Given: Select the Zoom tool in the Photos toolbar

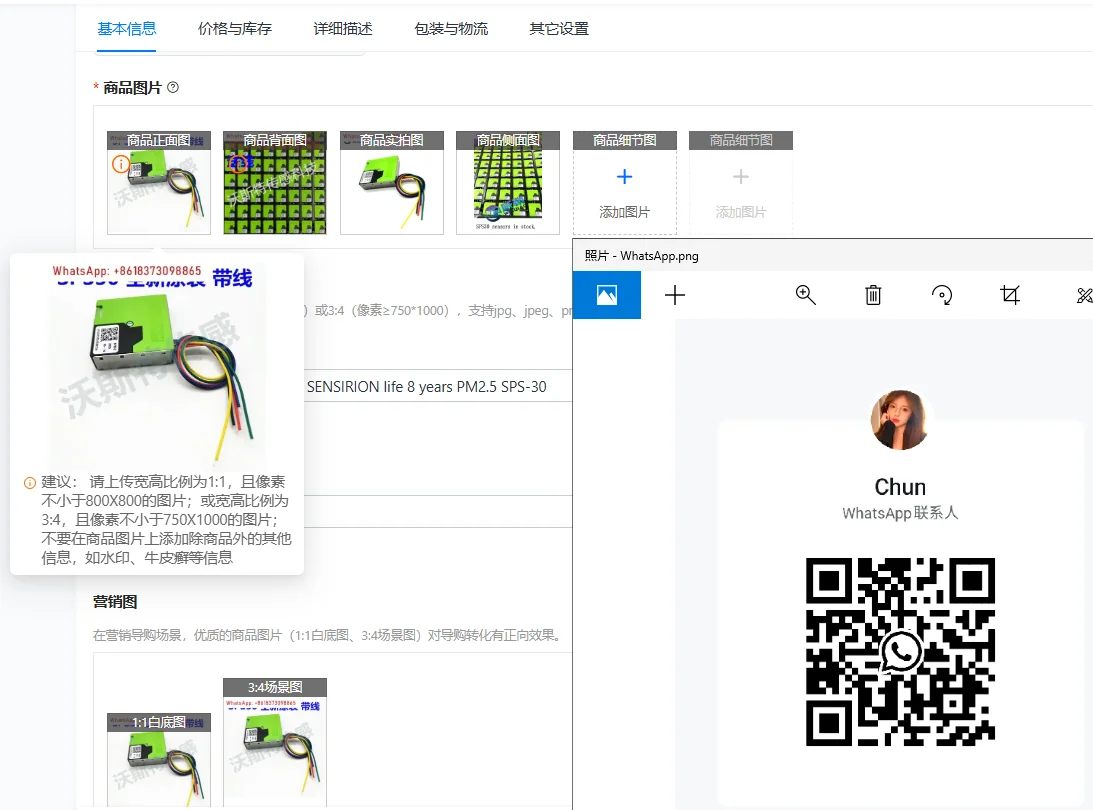Looking at the screenshot, I should (x=805, y=295).
